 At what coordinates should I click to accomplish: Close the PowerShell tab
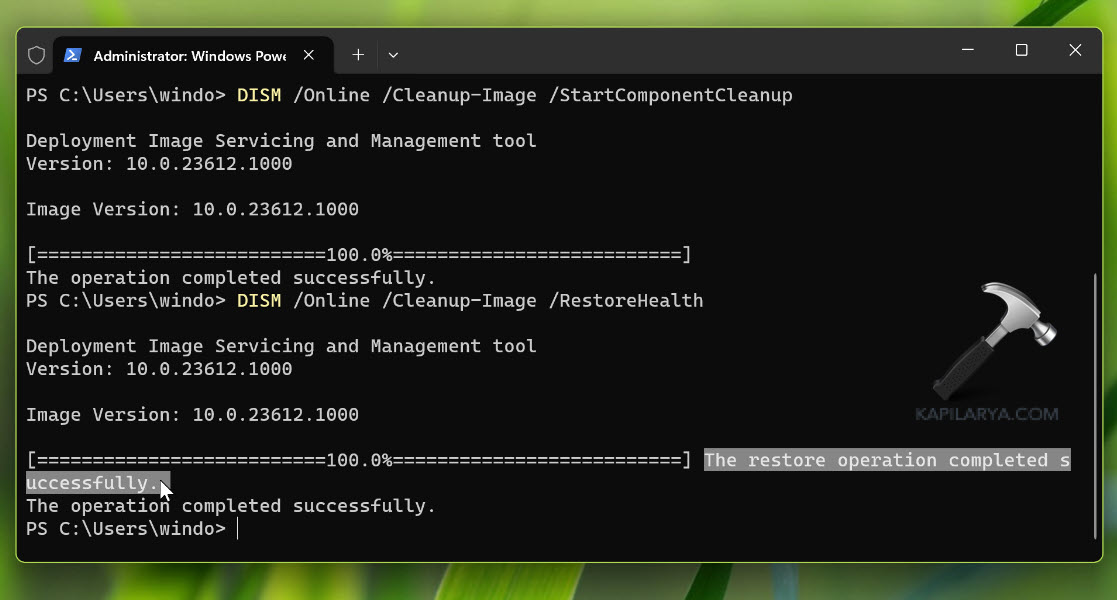[x=308, y=55]
